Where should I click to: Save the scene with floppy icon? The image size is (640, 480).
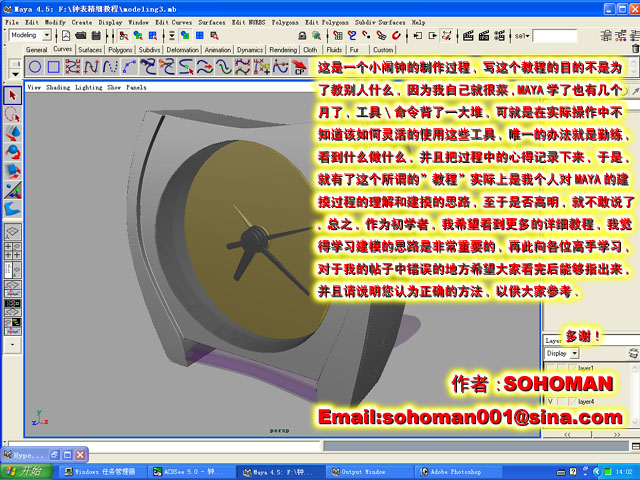pos(96,36)
